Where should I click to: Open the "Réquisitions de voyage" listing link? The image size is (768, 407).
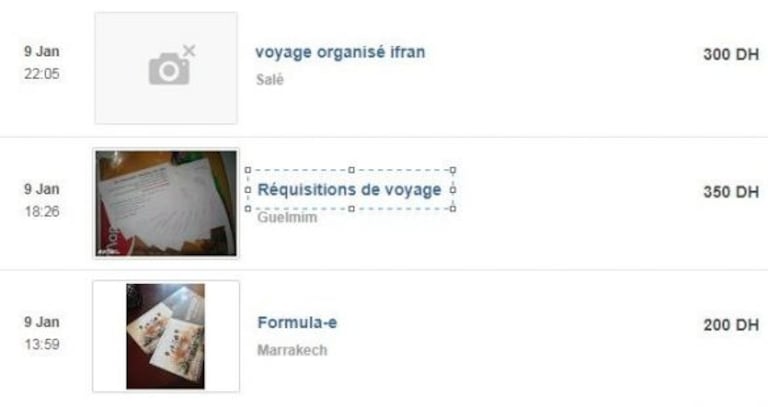(x=349, y=190)
